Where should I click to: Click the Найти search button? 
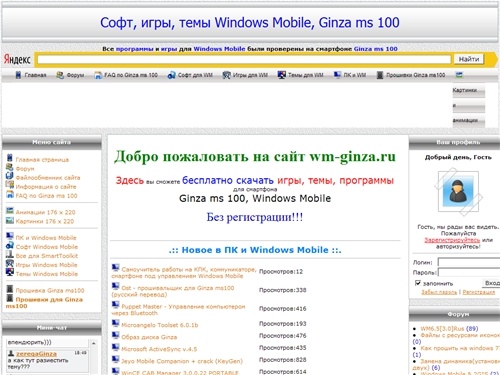(x=469, y=59)
